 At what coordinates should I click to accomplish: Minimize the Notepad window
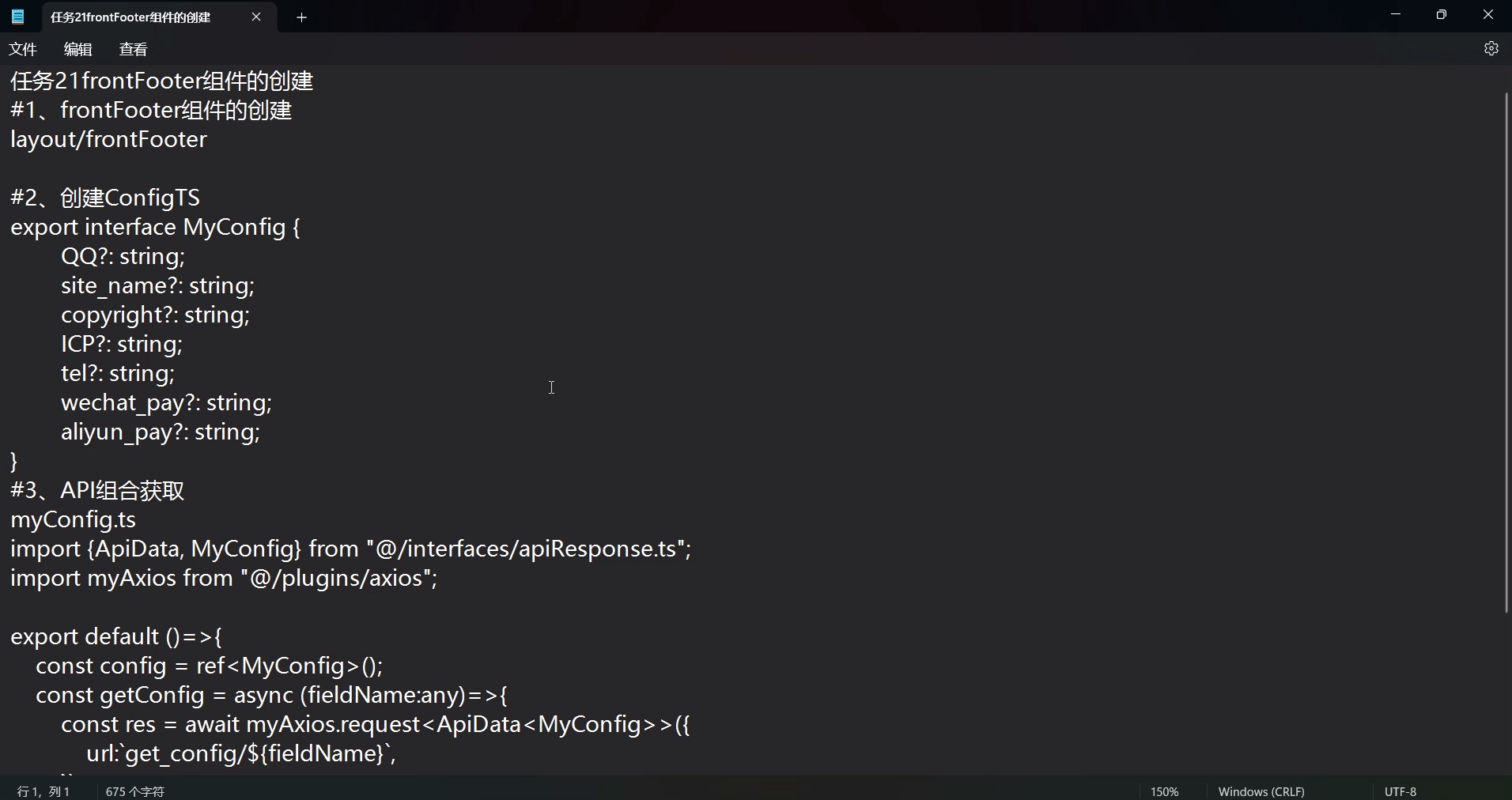[1395, 14]
